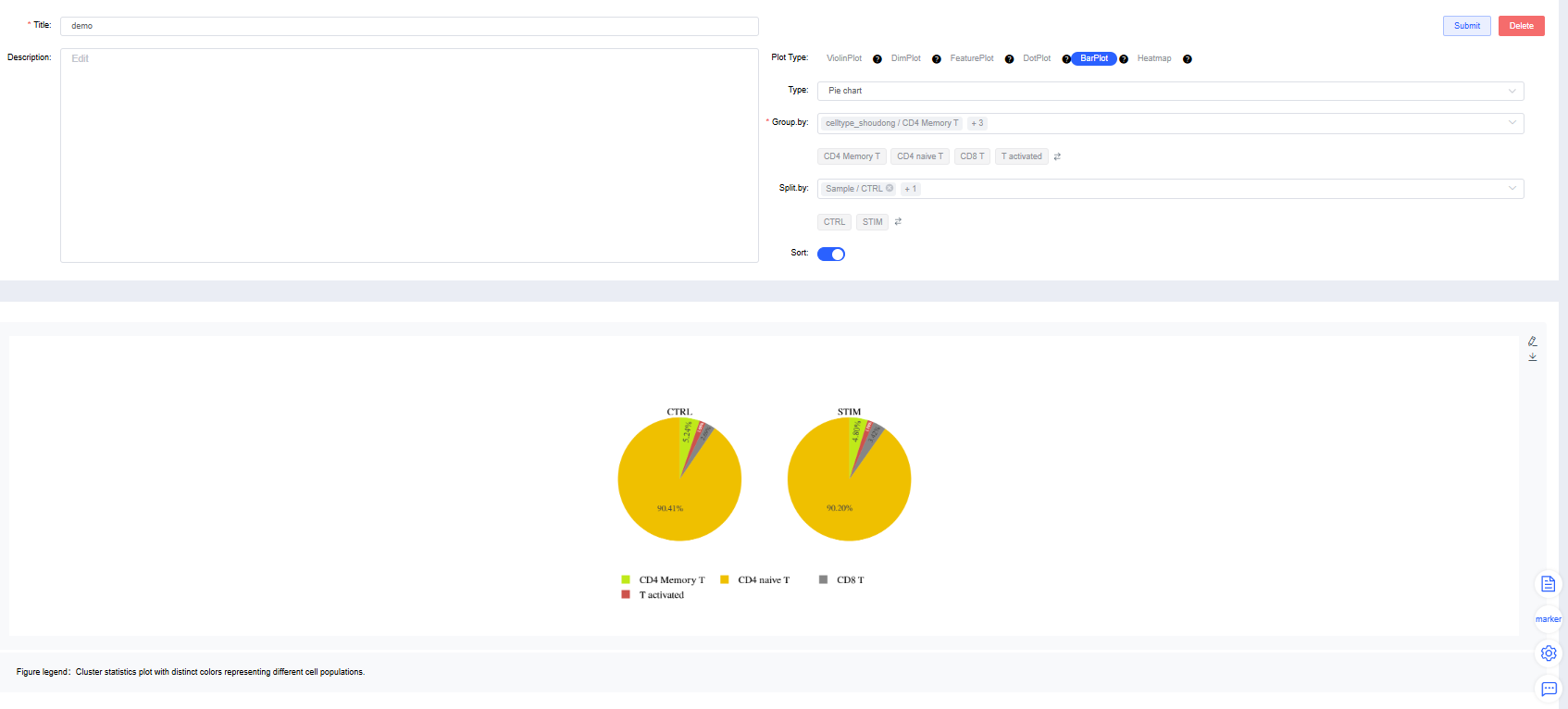Image resolution: width=1568 pixels, height=709 pixels.
Task: Click help icon beside ViolinPlot
Action: click(877, 59)
